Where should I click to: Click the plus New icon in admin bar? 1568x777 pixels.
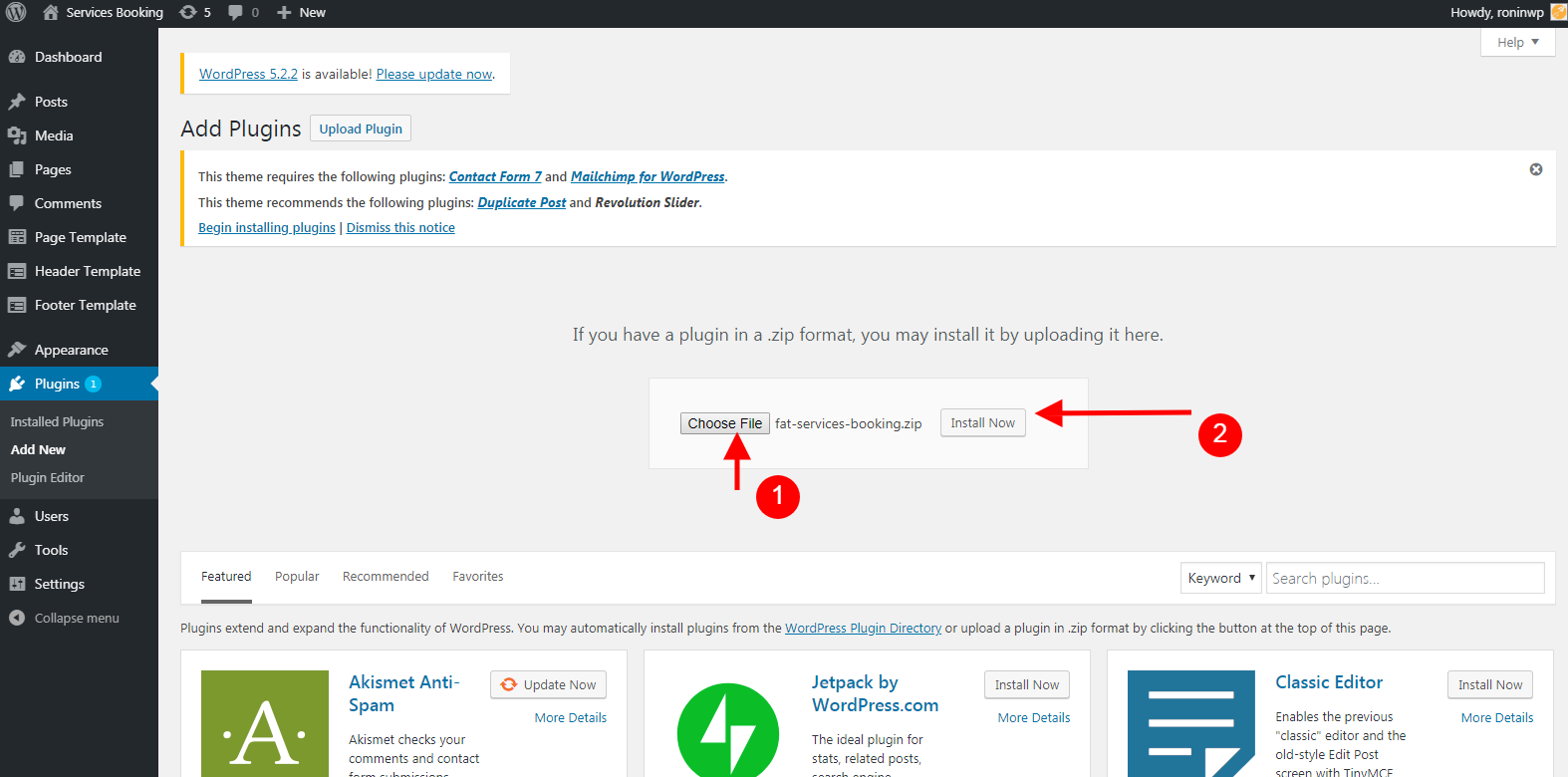pyautogui.click(x=284, y=12)
